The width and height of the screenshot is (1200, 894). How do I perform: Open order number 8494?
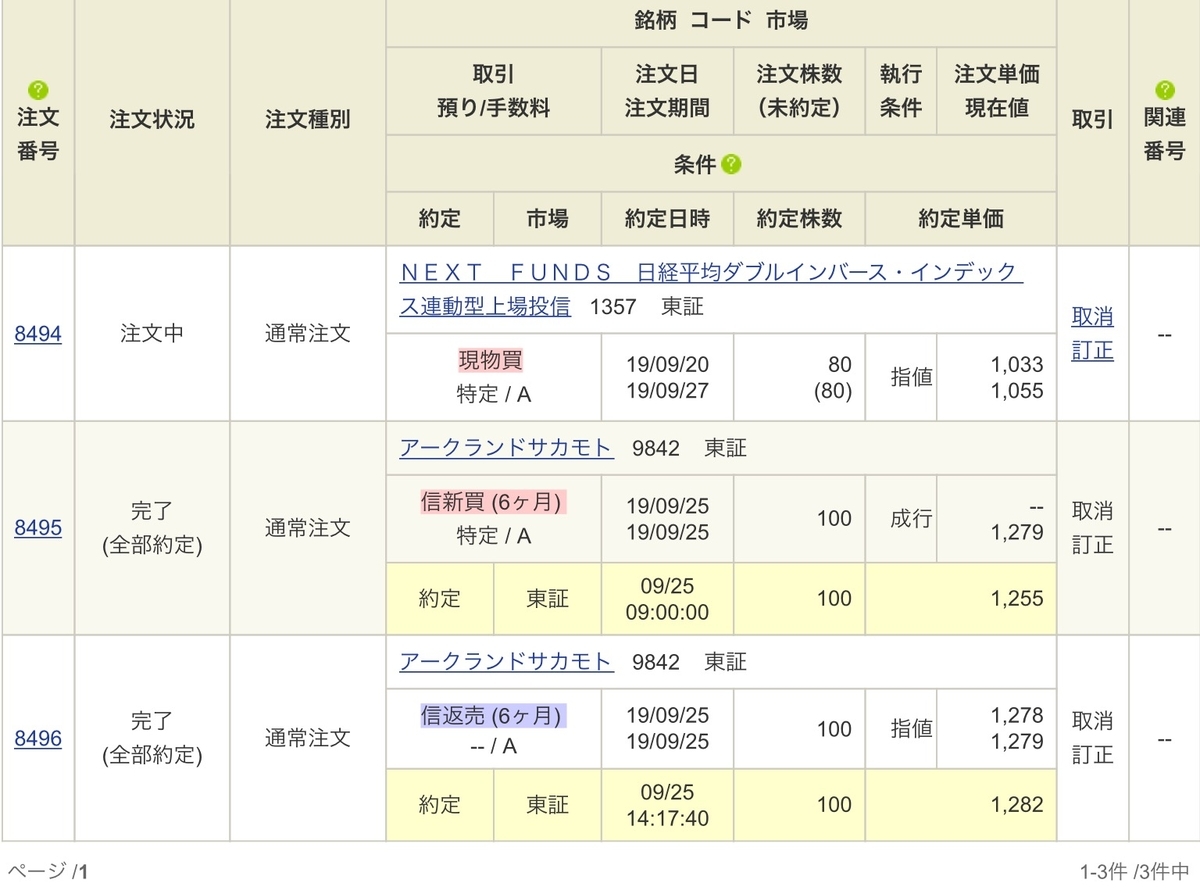click(x=38, y=334)
